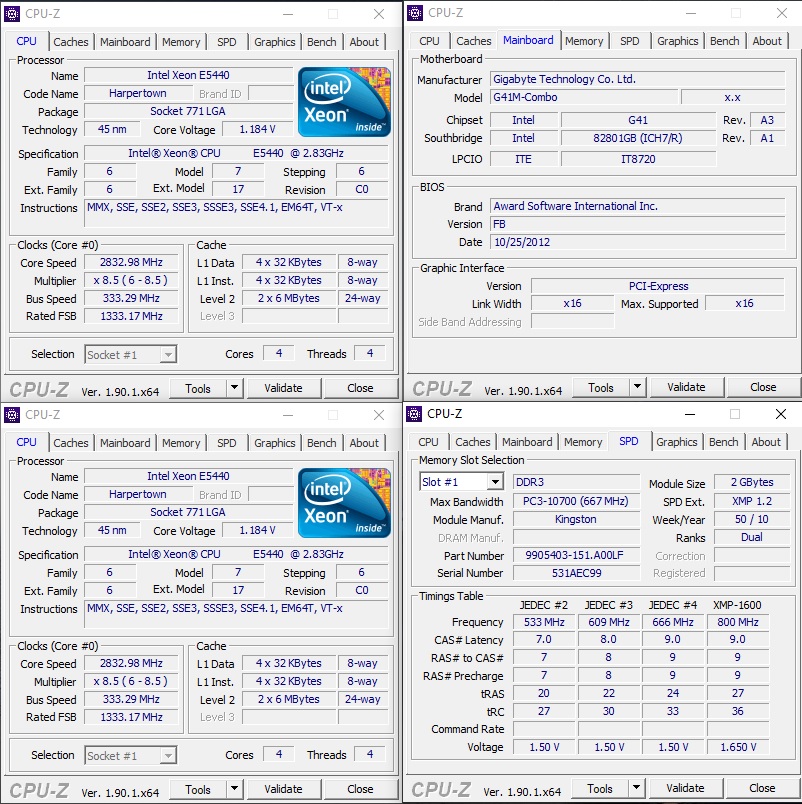
Task: Click the Tools button in the lower-left CPU window
Action: click(x=198, y=789)
